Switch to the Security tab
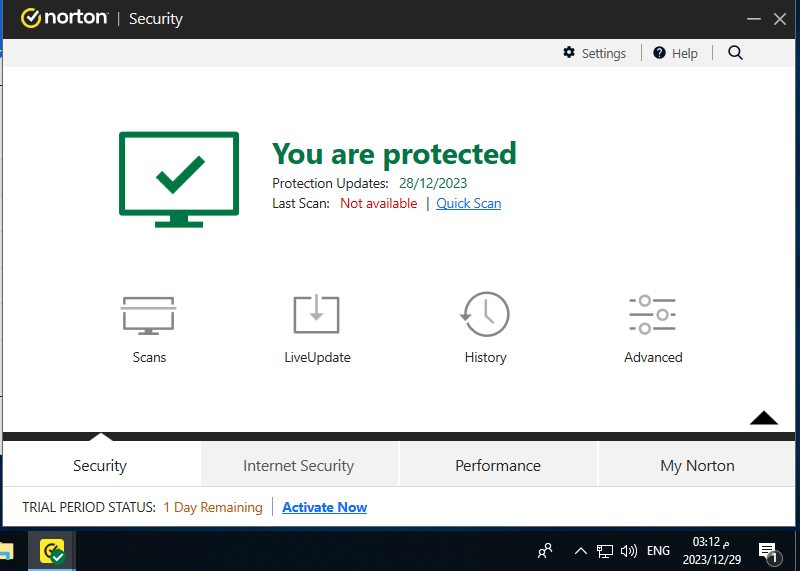 click(100, 465)
